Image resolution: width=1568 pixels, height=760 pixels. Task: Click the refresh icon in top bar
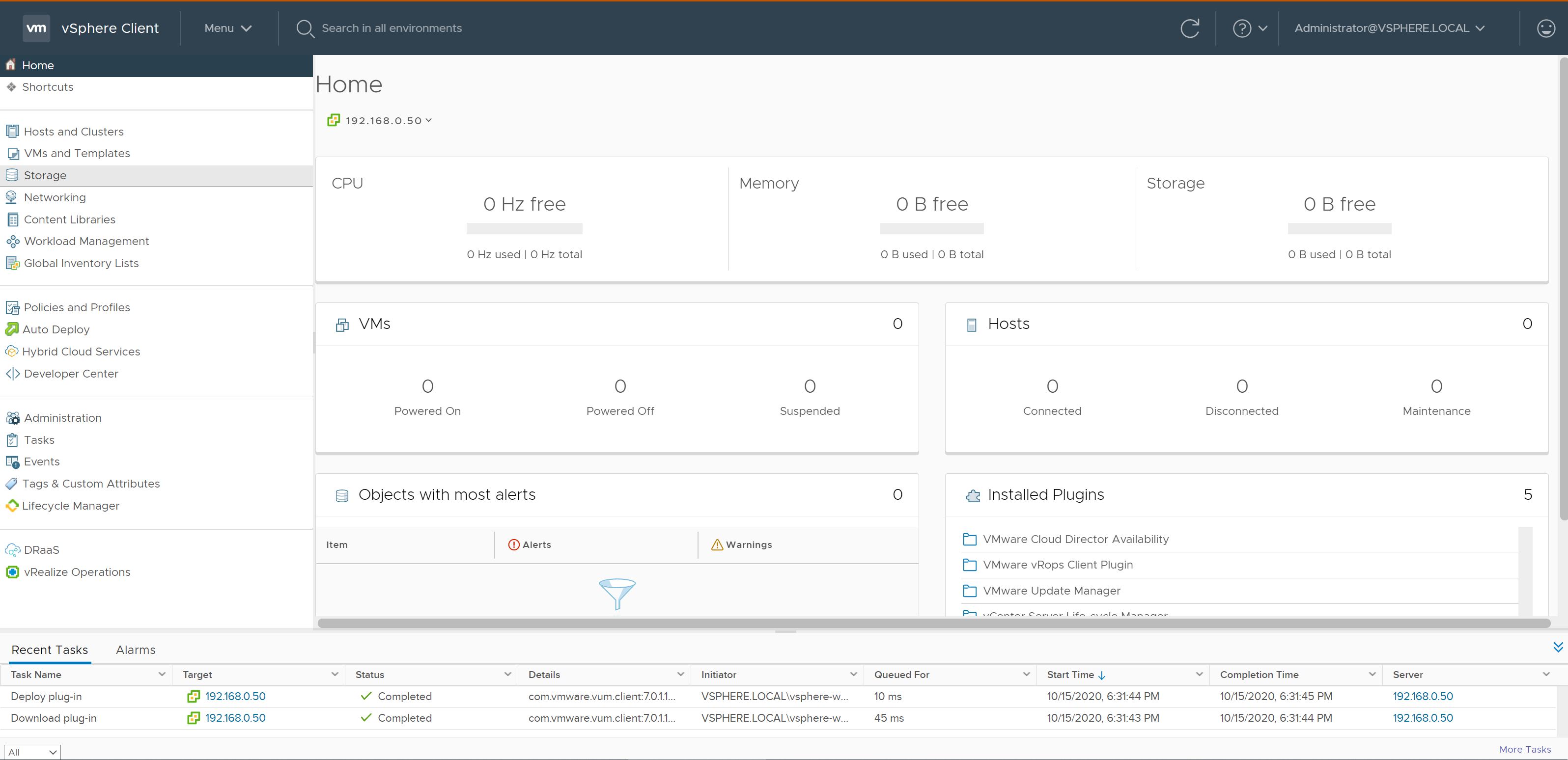(x=1190, y=28)
